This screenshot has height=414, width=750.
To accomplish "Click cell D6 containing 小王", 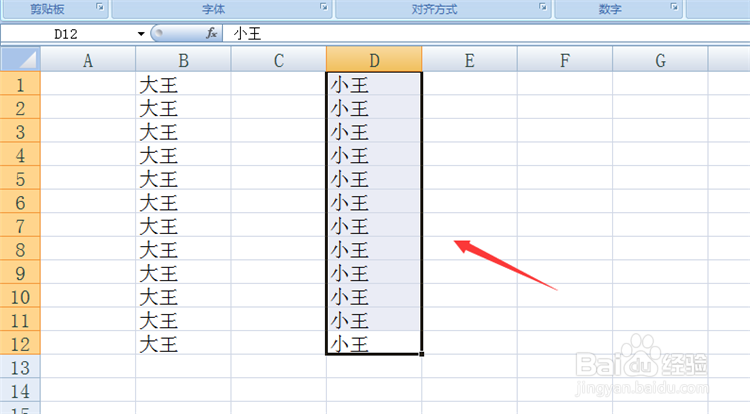I will [374, 202].
